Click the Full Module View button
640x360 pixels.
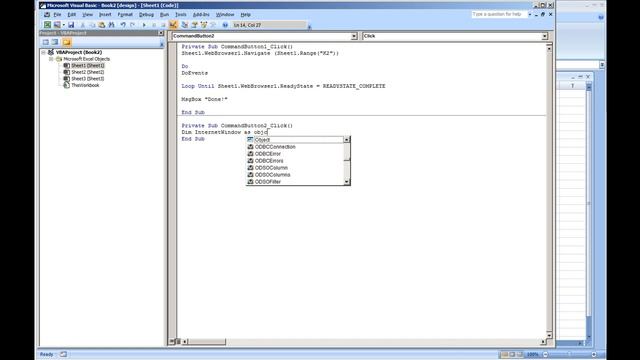178,341
